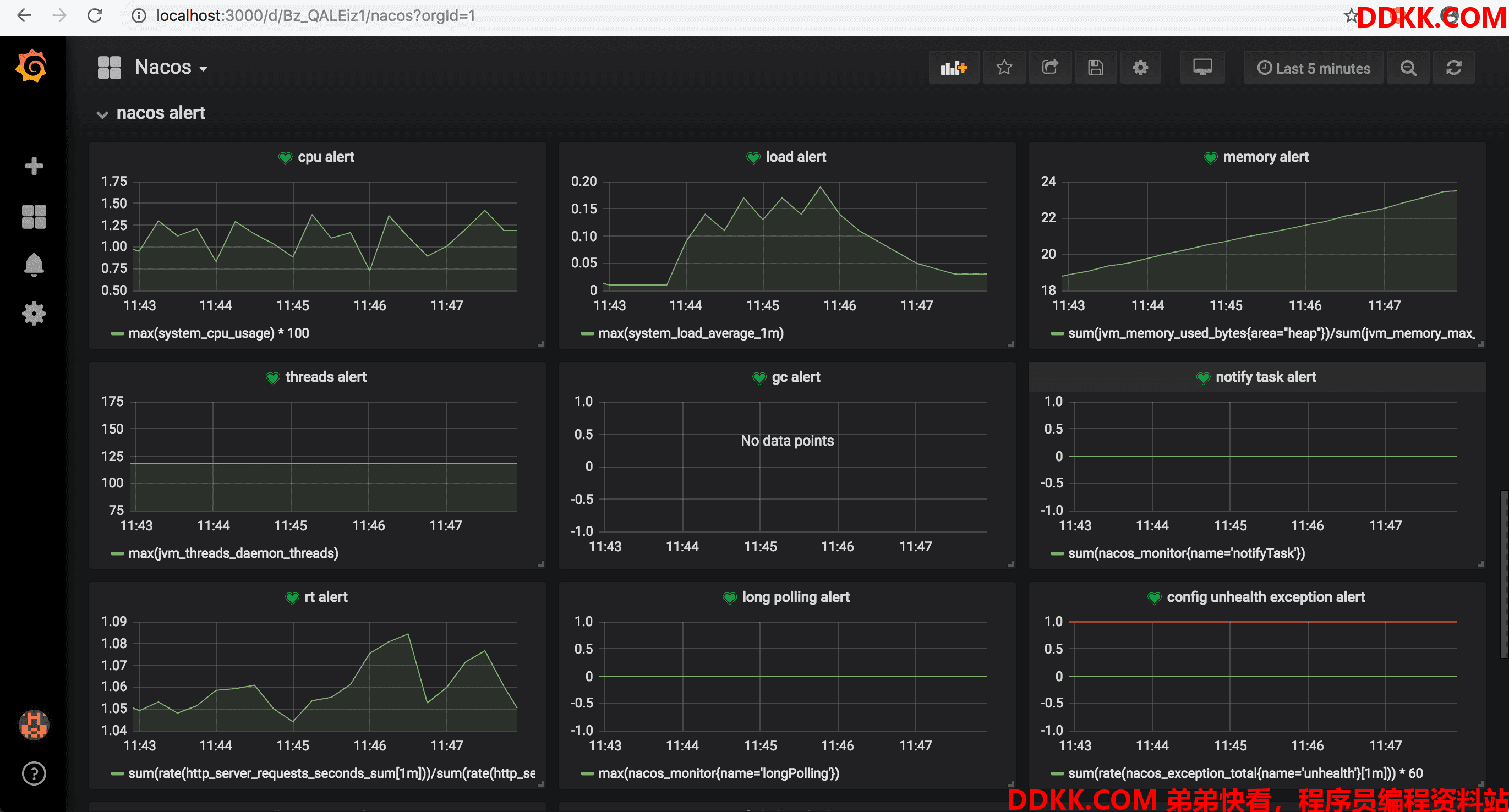
Task: Click the browser forward arrow
Action: point(59,16)
